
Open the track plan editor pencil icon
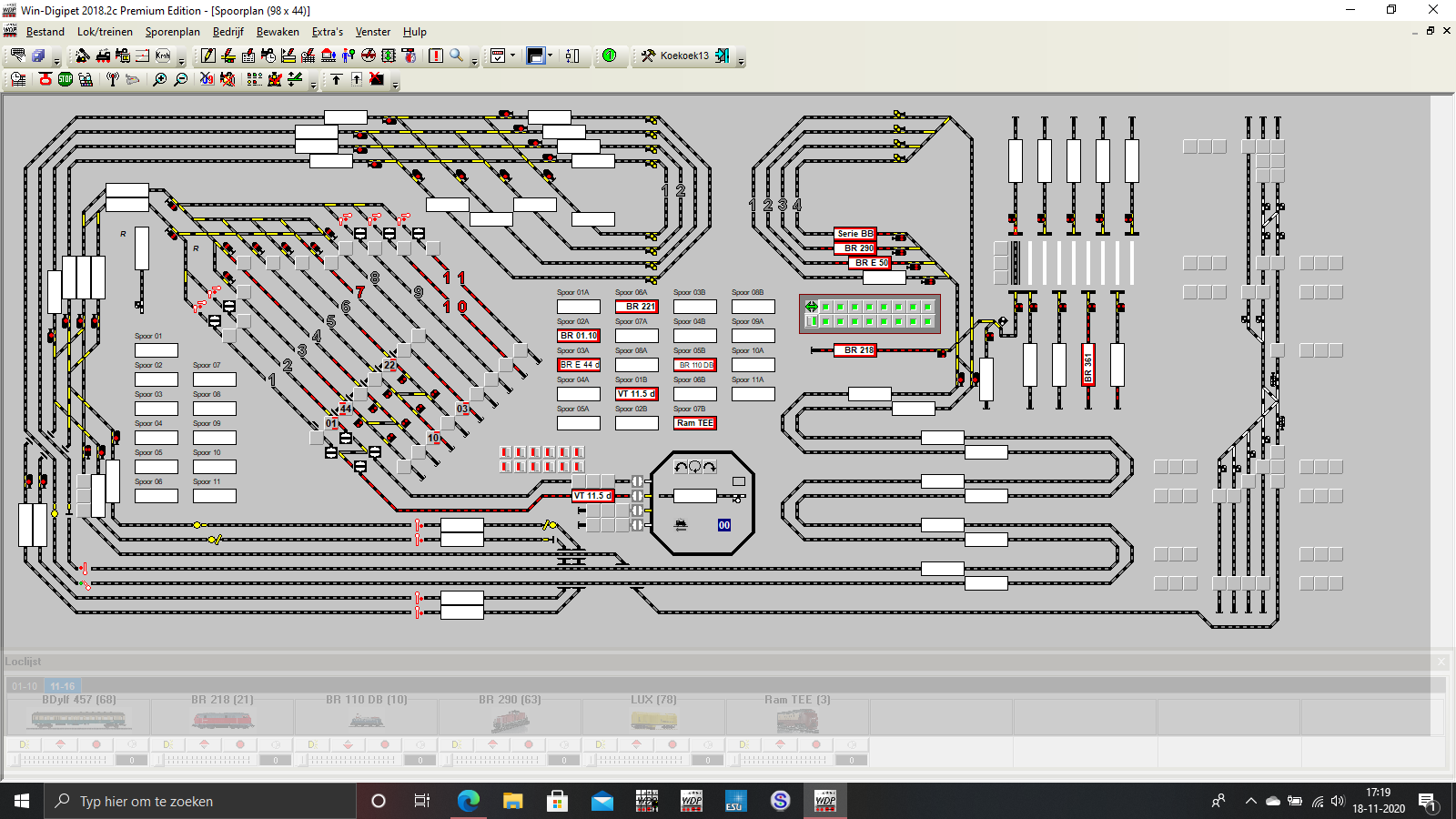pyautogui.click(x=208, y=56)
